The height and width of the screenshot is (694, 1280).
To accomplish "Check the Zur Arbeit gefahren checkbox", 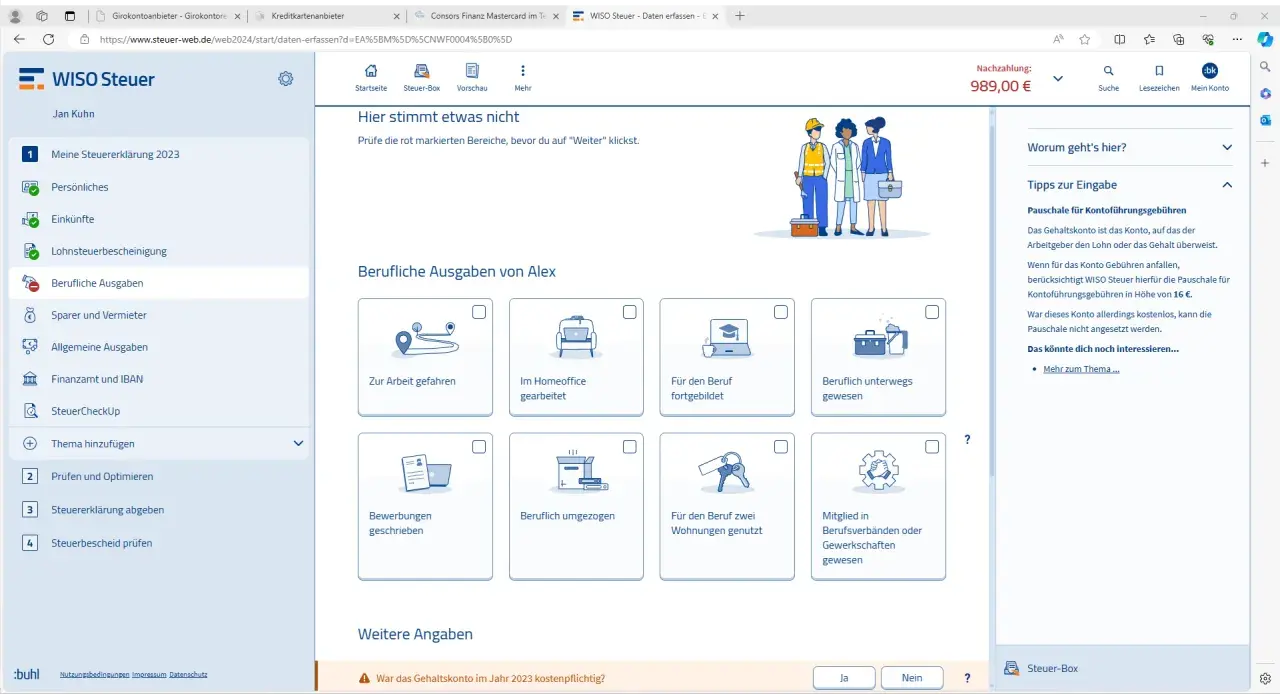I will 479,312.
